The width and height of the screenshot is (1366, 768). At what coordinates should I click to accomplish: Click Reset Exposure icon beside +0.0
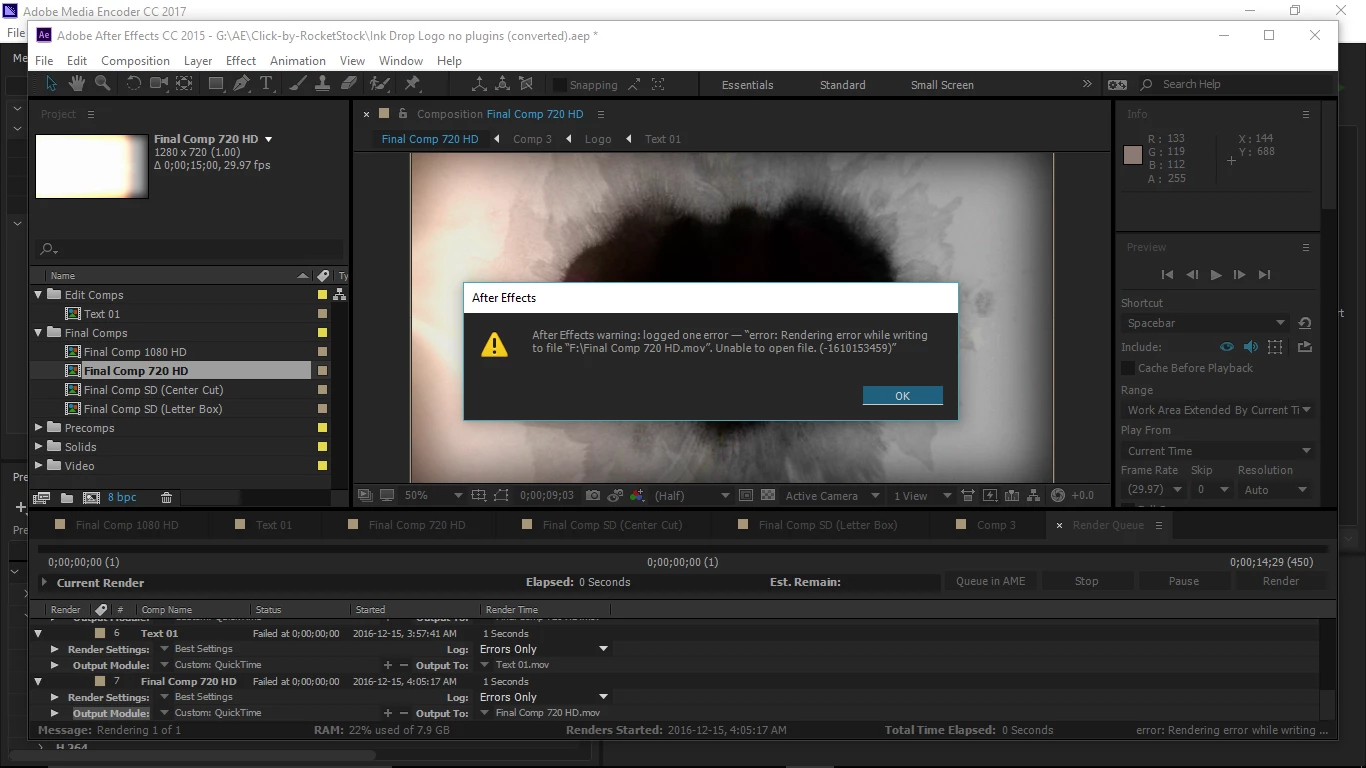coord(1058,495)
